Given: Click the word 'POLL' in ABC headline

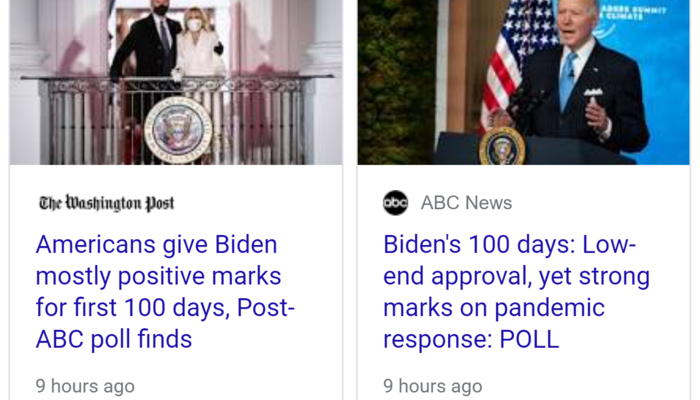Looking at the screenshot, I should pos(529,339).
